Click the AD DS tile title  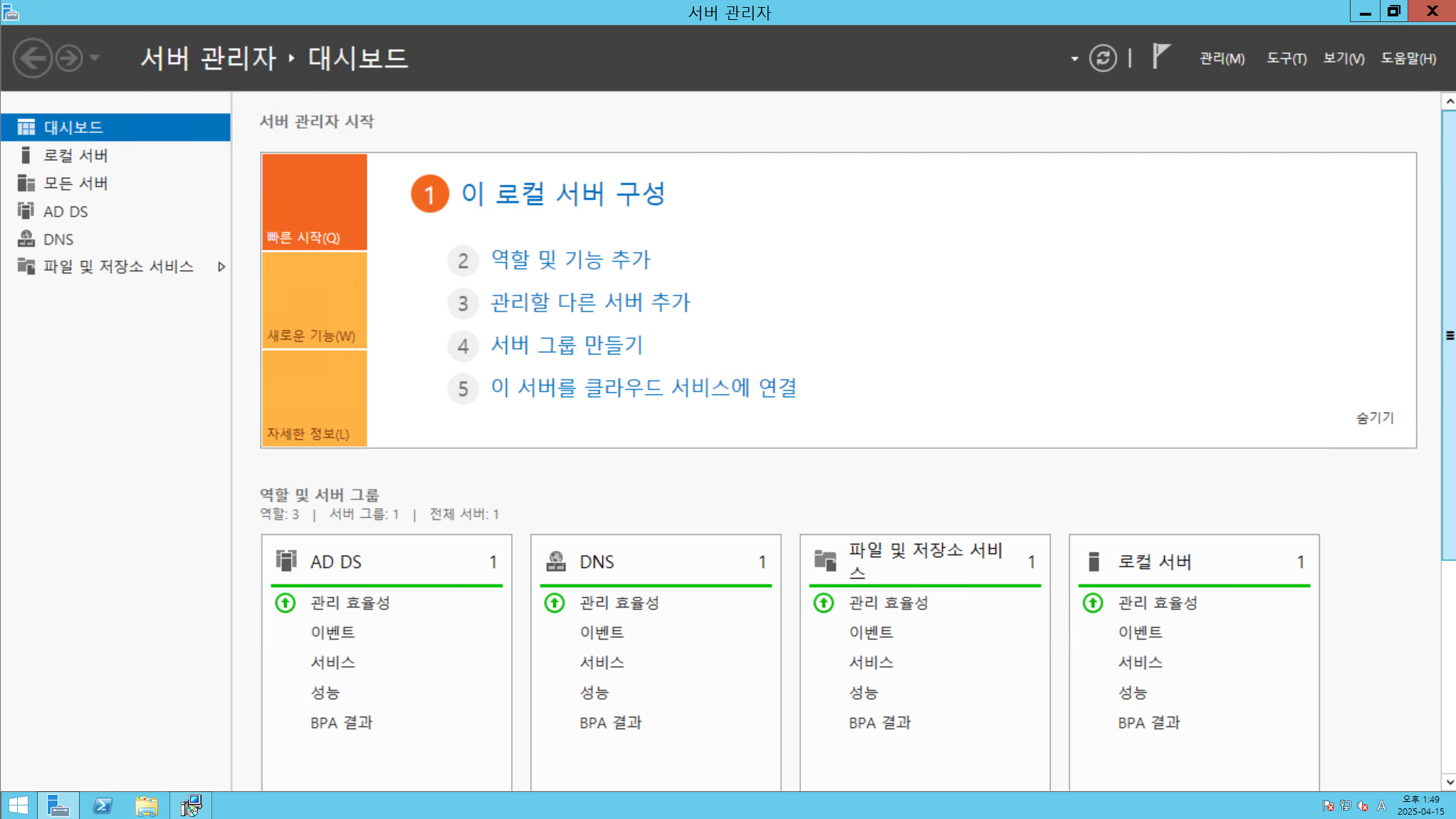click(336, 562)
